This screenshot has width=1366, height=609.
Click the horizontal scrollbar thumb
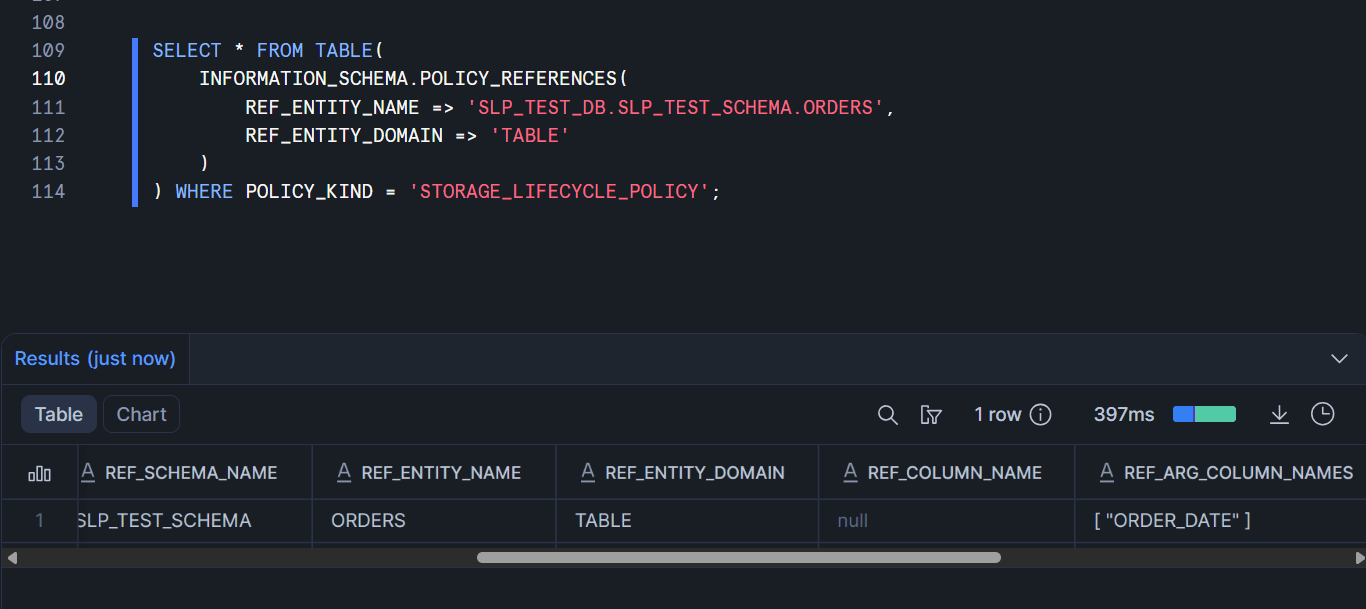tap(738, 557)
